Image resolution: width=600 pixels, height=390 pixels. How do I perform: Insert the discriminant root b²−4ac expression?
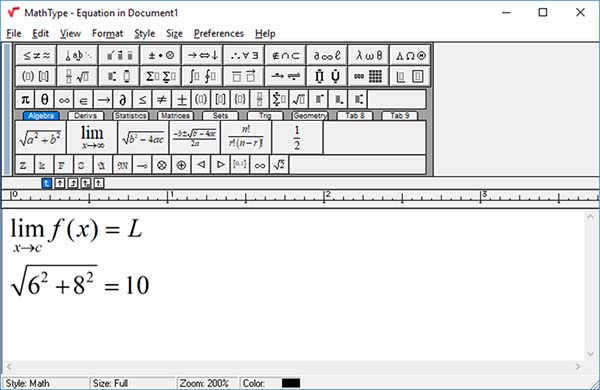tap(143, 138)
